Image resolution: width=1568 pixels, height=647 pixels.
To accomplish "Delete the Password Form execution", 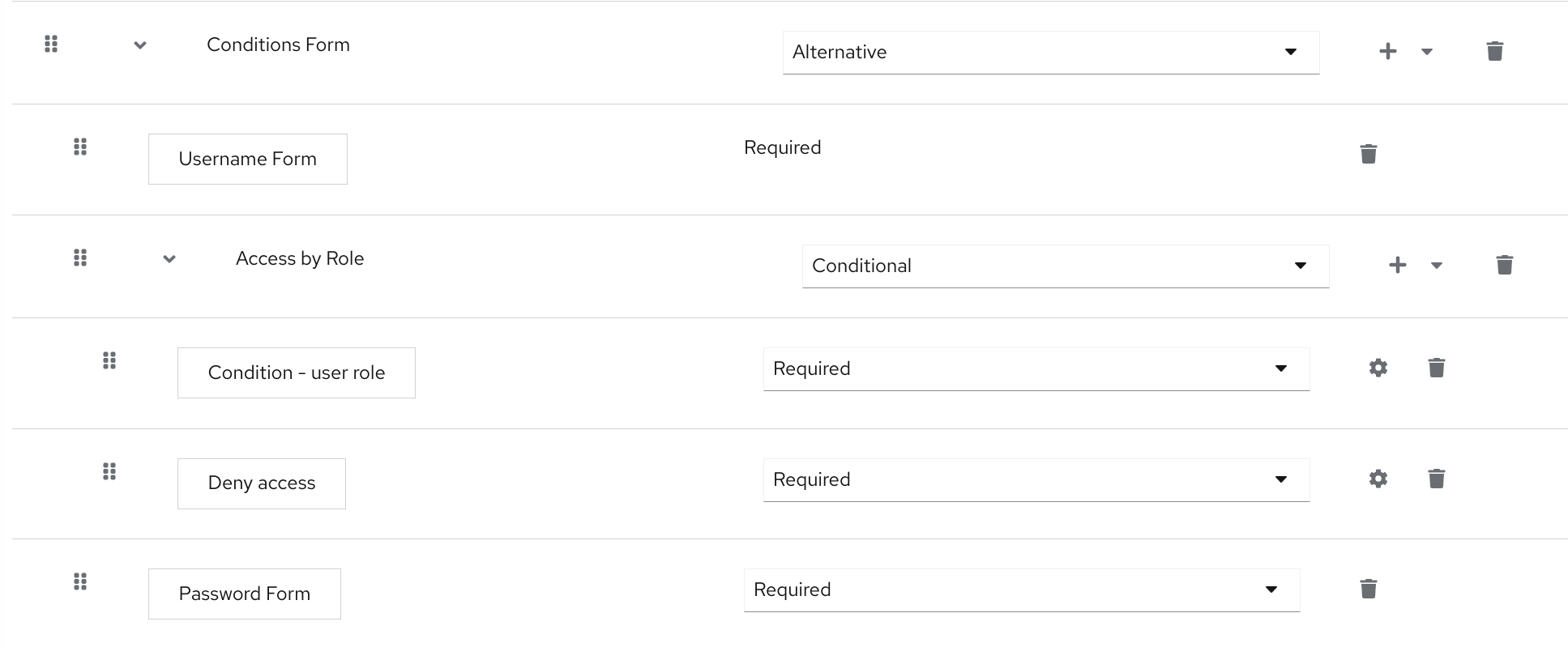I will coord(1368,589).
